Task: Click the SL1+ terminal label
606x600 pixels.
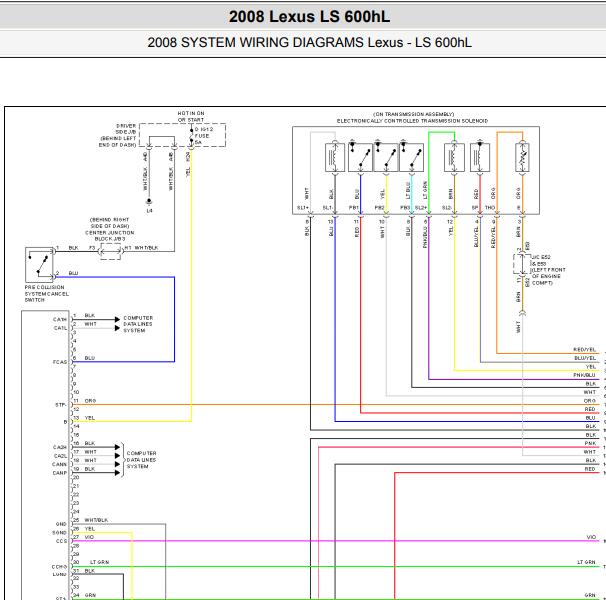Action: [x=302, y=208]
